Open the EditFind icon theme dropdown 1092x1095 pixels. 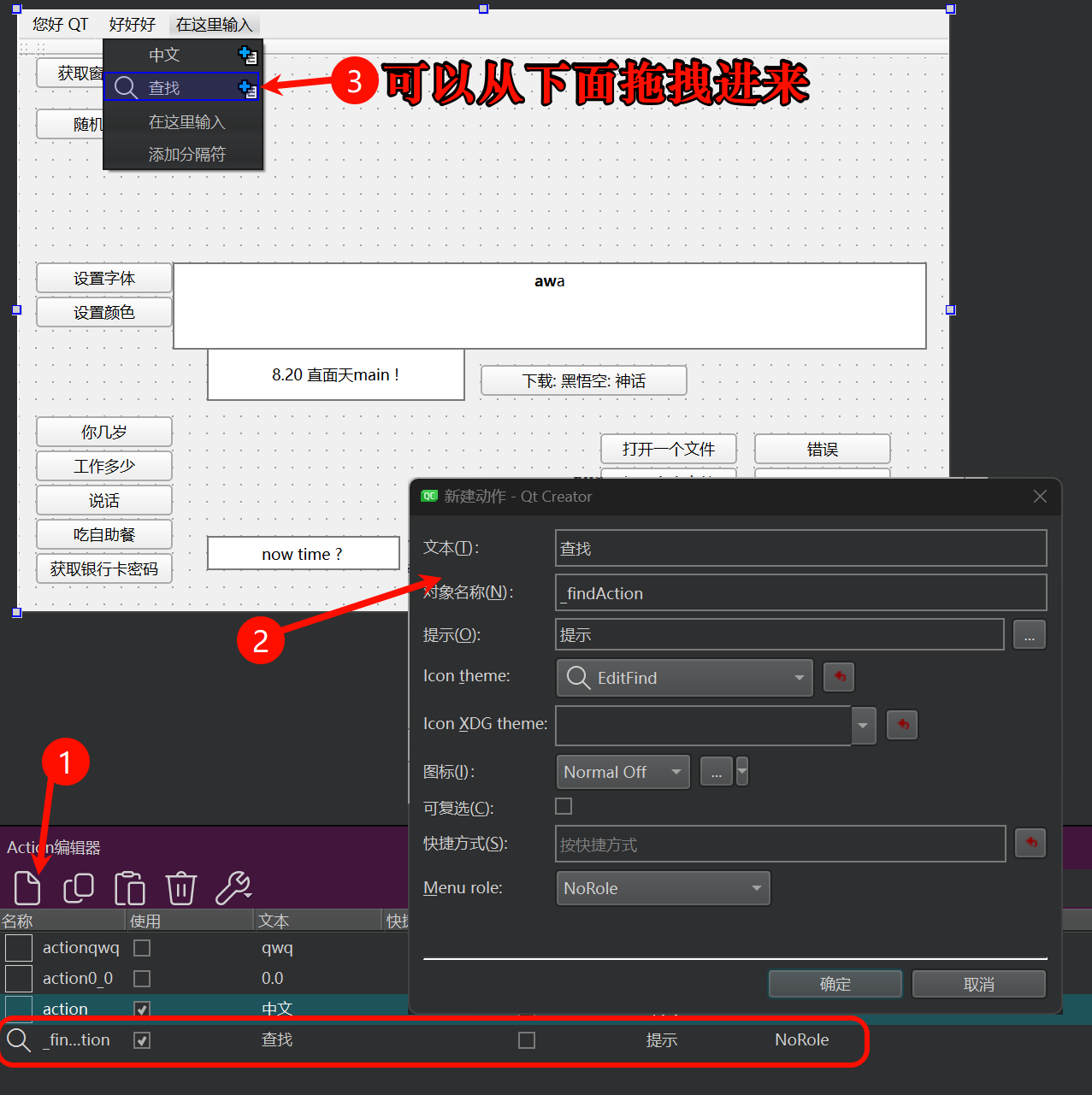684,678
